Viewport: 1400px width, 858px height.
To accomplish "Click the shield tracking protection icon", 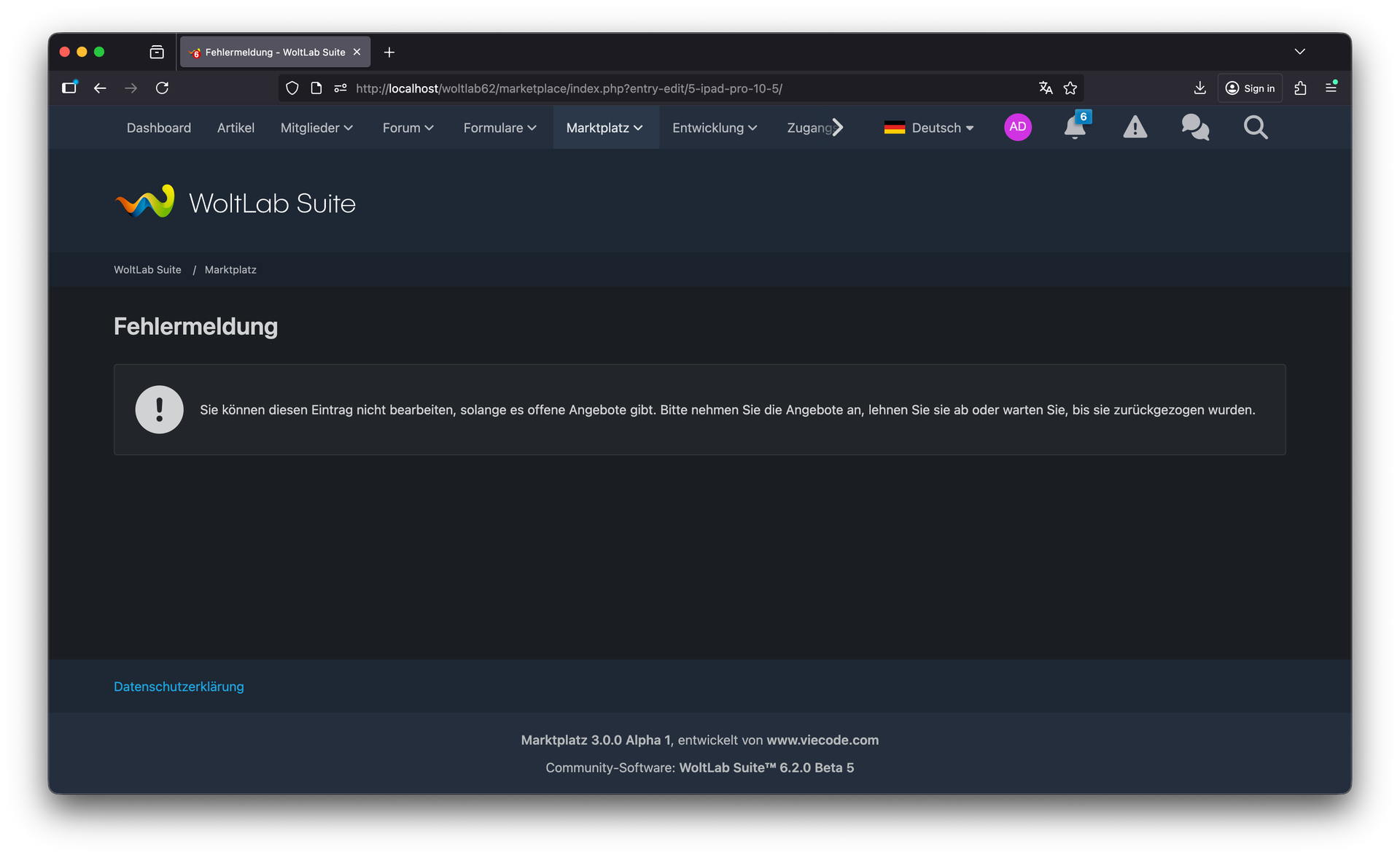I will [x=292, y=88].
